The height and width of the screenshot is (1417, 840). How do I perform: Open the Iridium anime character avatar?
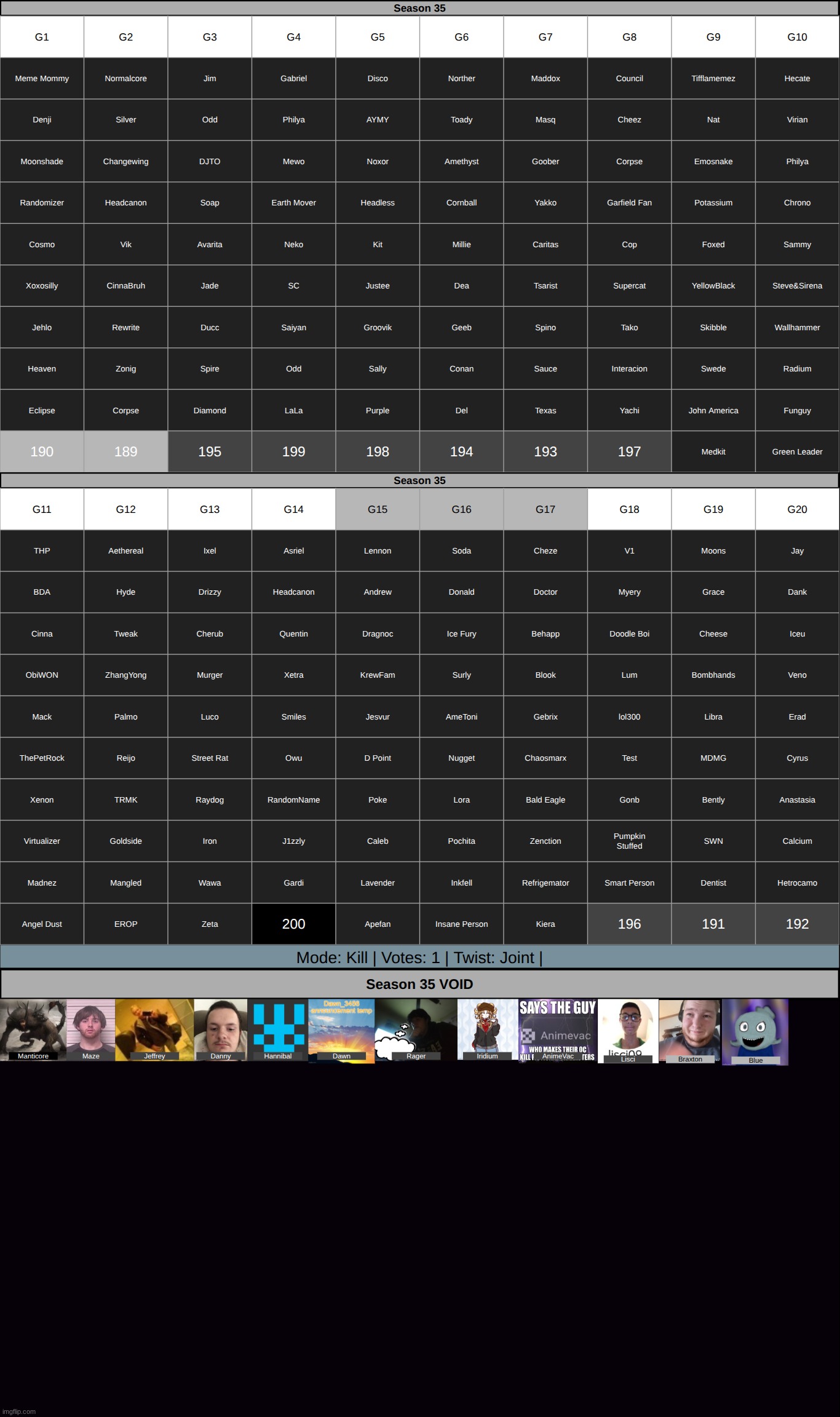487,1028
